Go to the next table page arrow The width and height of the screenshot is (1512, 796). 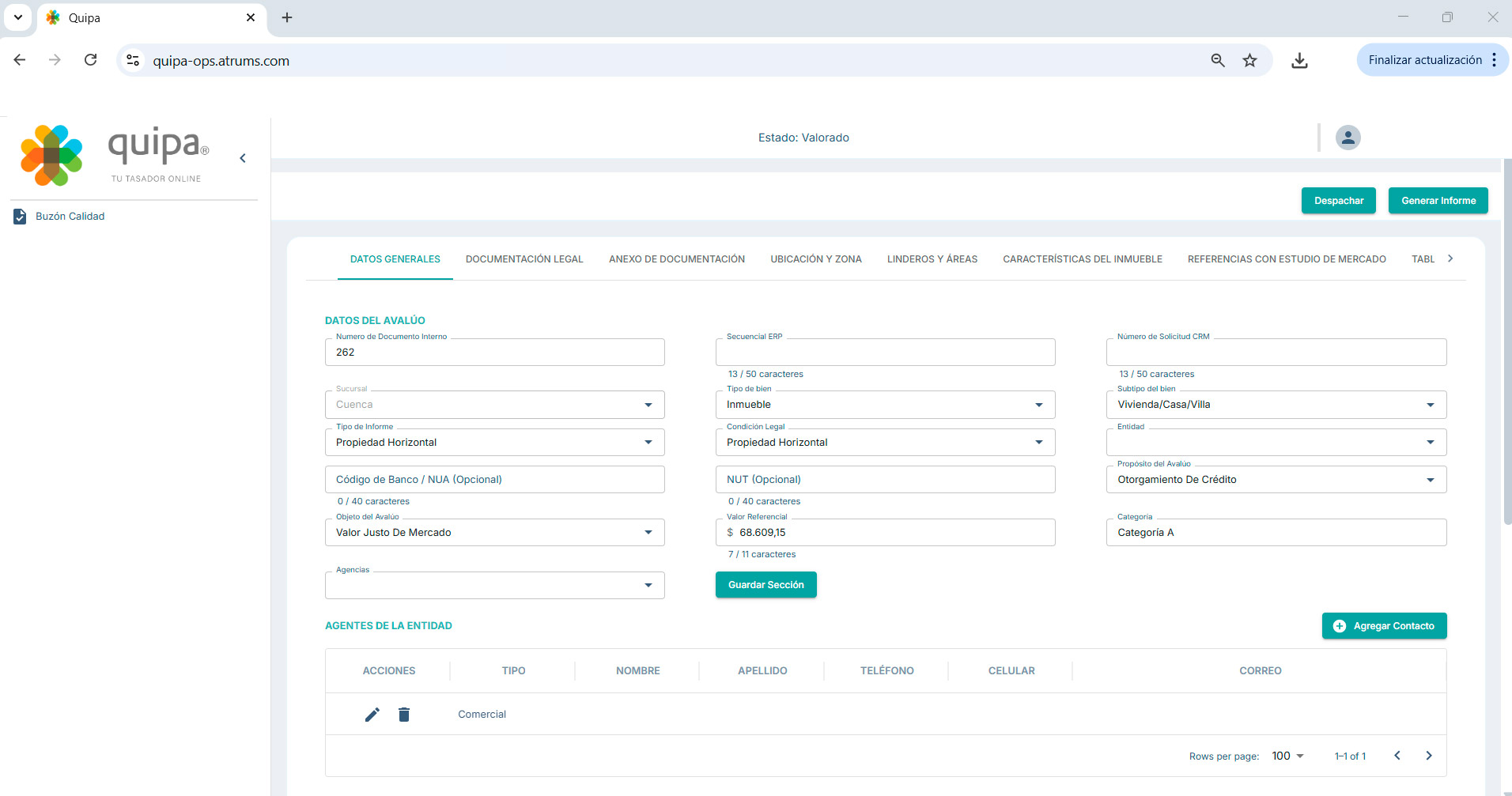1428,756
